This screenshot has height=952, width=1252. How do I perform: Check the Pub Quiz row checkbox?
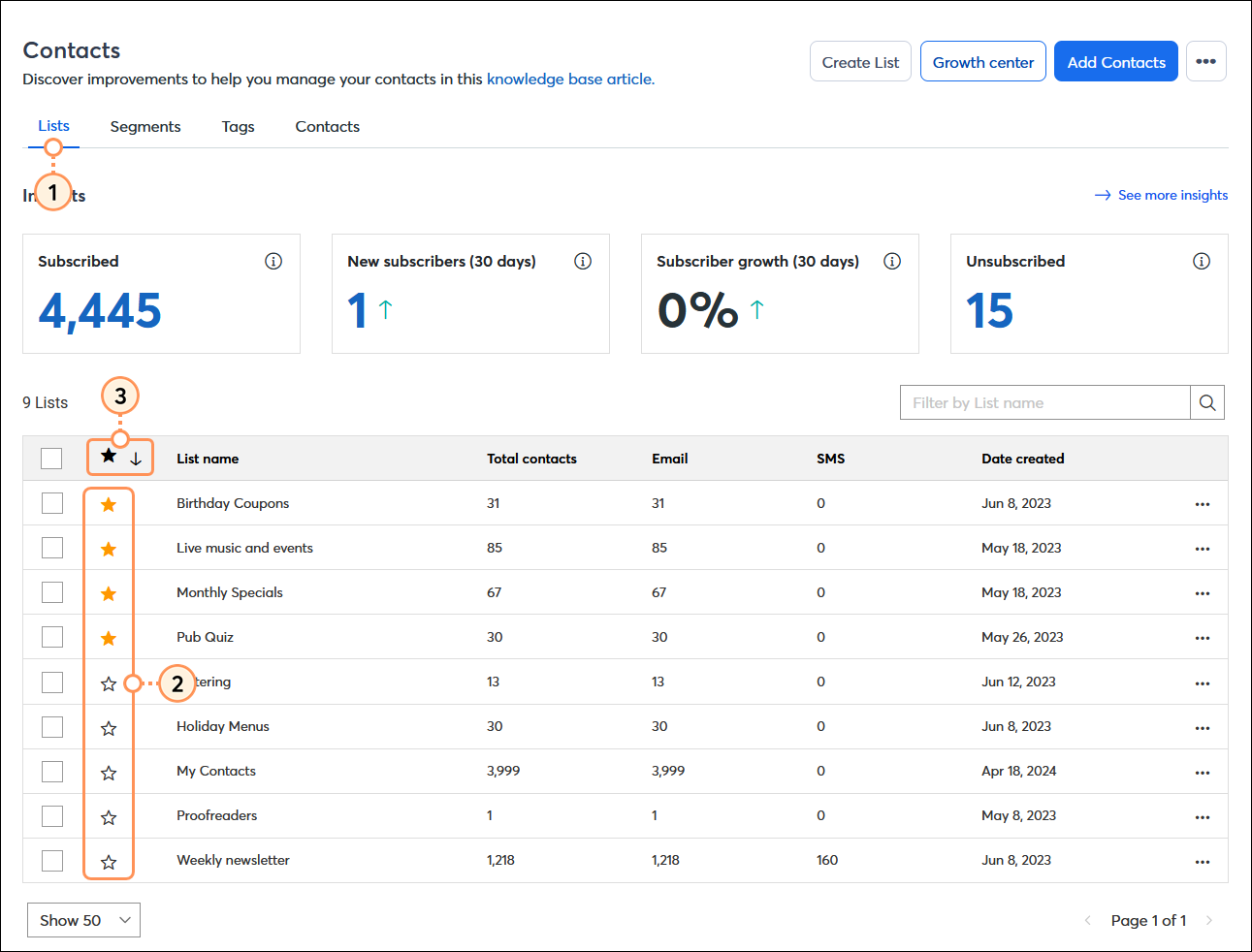pyautogui.click(x=52, y=637)
